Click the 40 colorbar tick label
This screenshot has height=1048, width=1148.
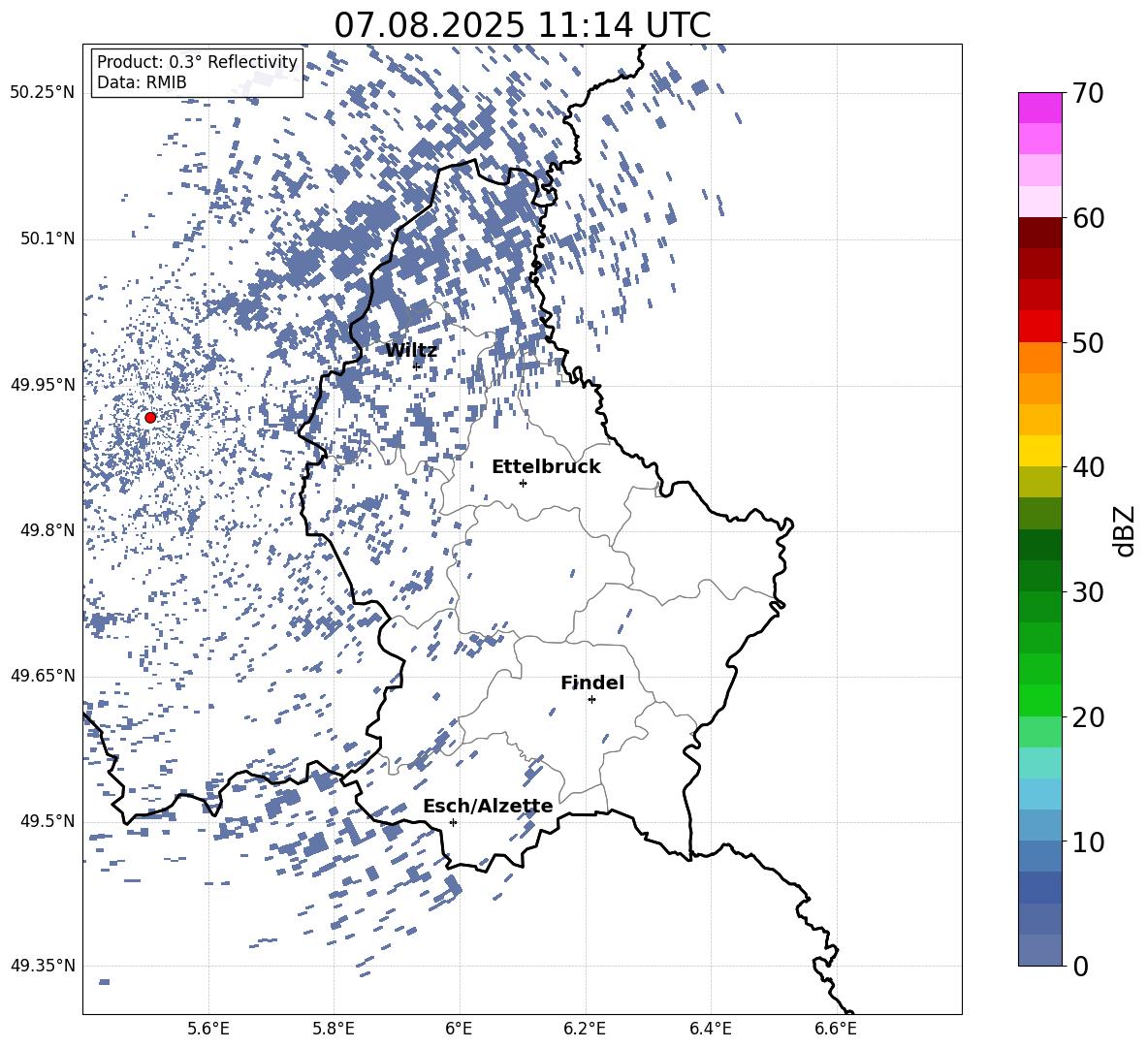[1088, 467]
